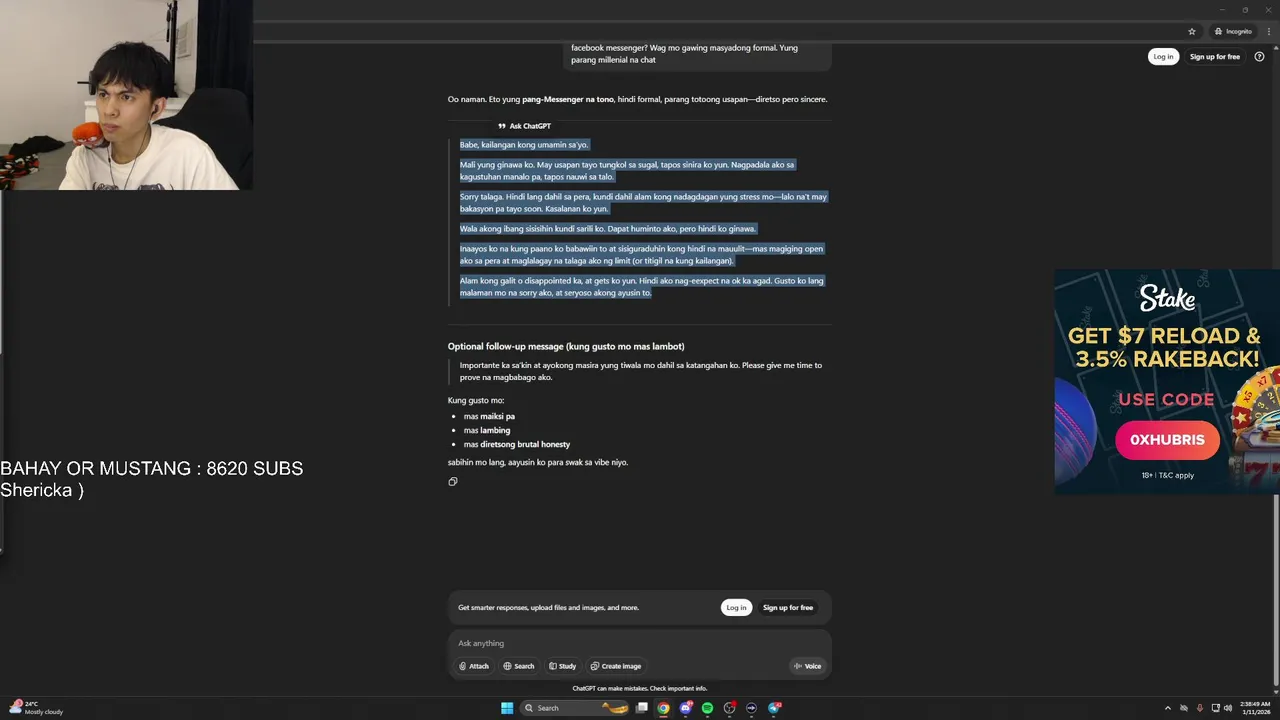Click Log in in the bottom banner
The image size is (1280, 720).
point(736,607)
